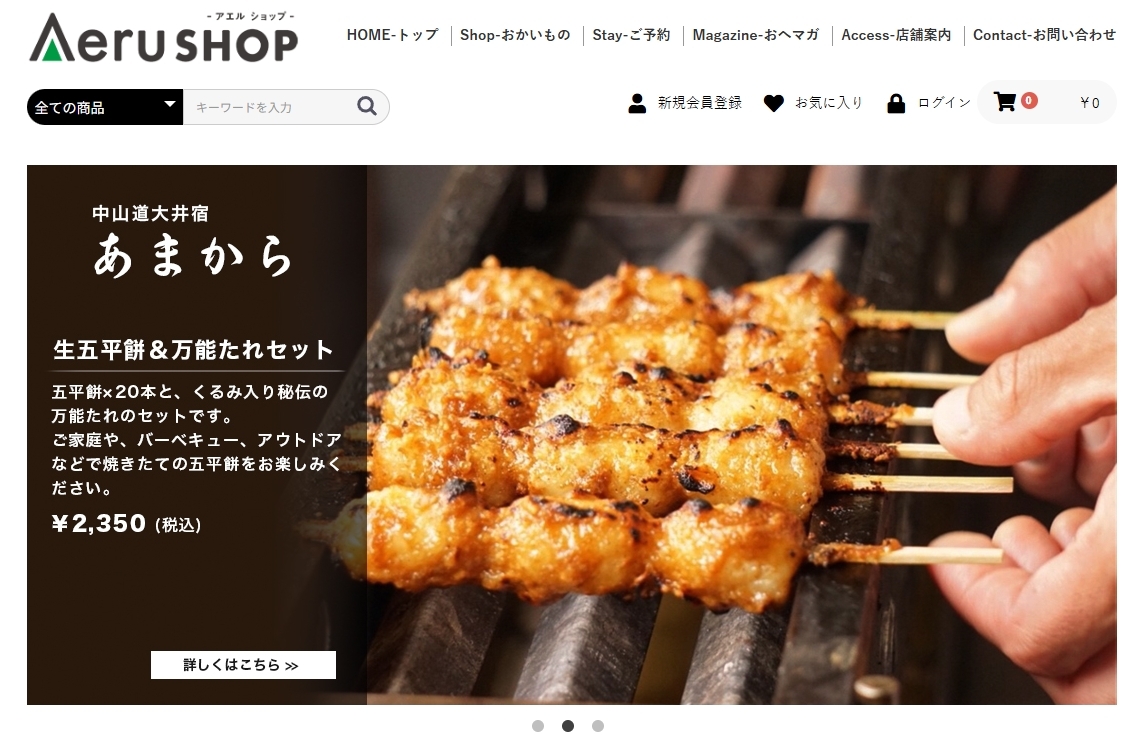1131x755 pixels.
Task: Select the first carousel slide dot
Action: pos(537,726)
